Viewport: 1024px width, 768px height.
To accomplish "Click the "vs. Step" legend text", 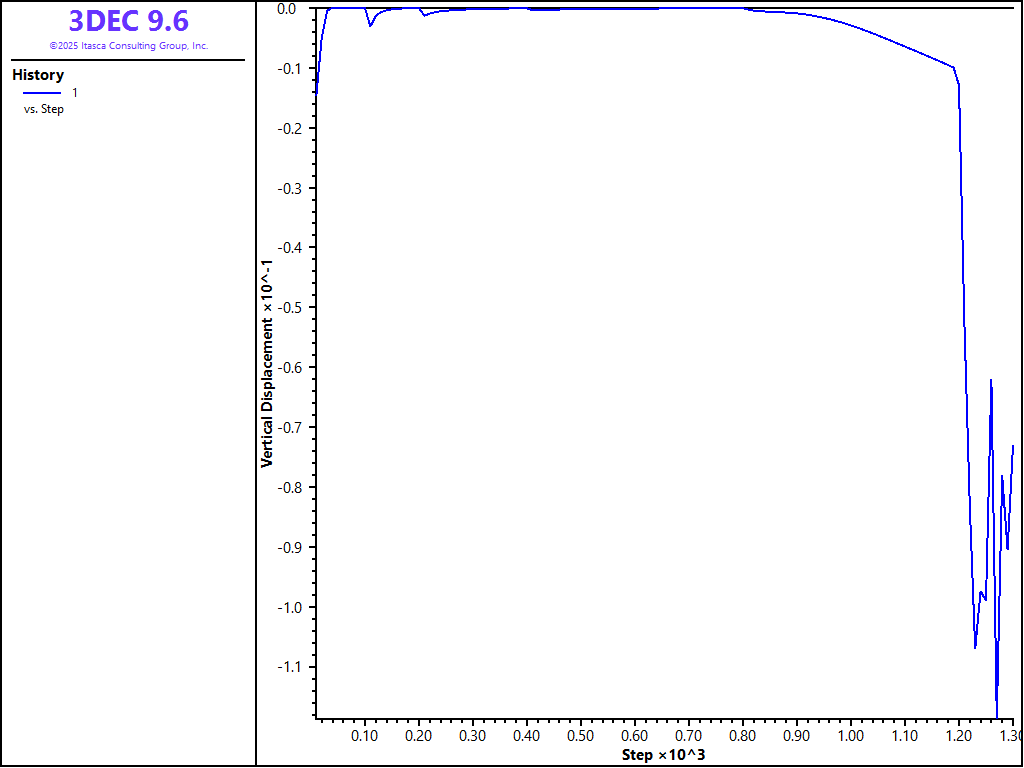I will (44, 109).
